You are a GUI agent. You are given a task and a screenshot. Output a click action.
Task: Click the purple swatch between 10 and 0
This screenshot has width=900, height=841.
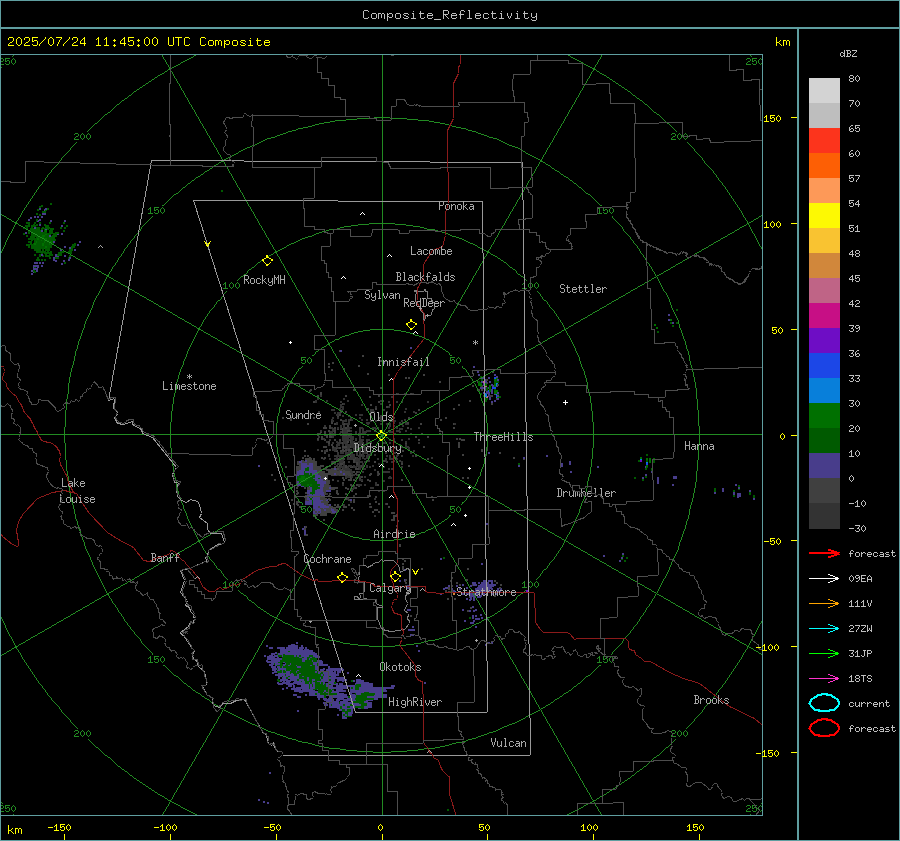tap(824, 466)
